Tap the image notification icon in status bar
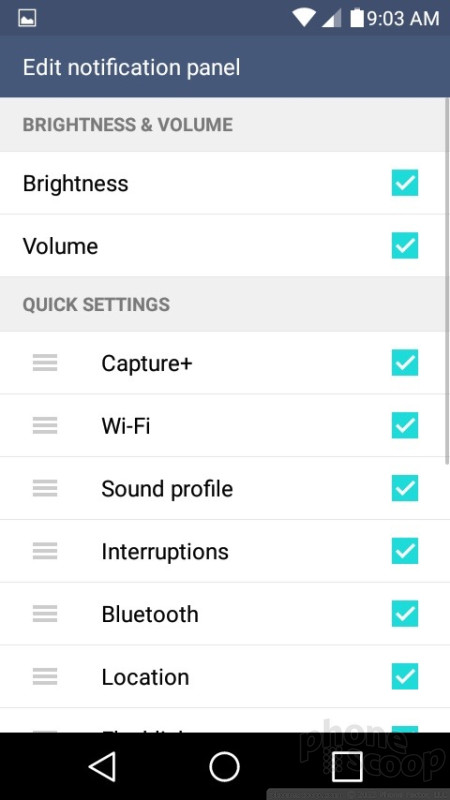 [x=27, y=19]
